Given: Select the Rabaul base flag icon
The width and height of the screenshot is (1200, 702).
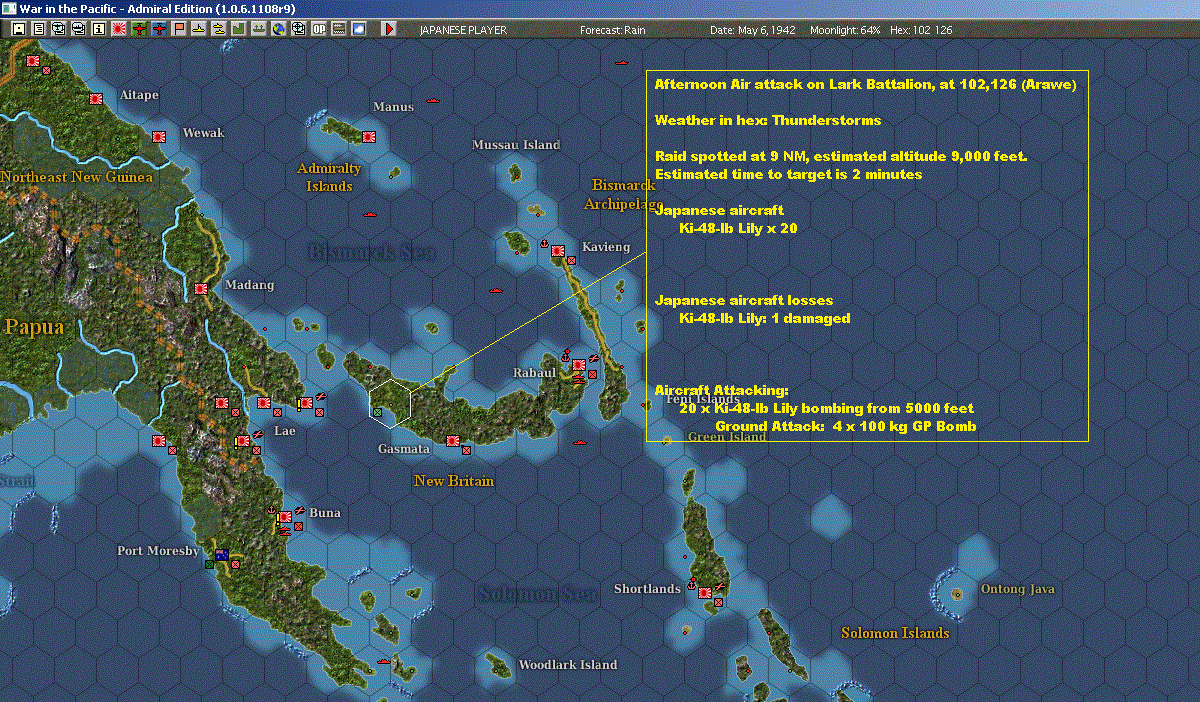Looking at the screenshot, I should coord(579,367).
